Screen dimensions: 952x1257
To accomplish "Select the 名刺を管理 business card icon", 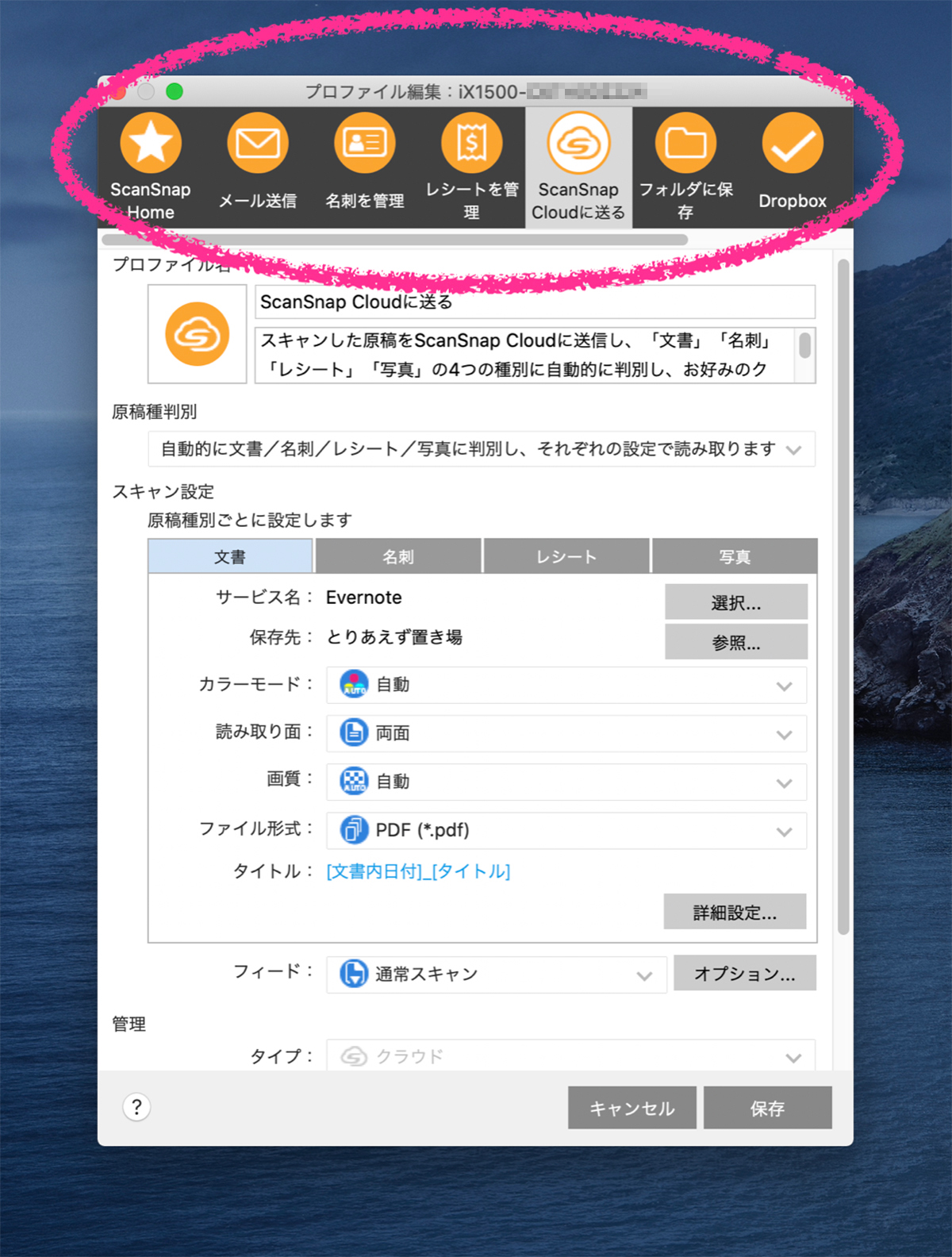I will 365,144.
